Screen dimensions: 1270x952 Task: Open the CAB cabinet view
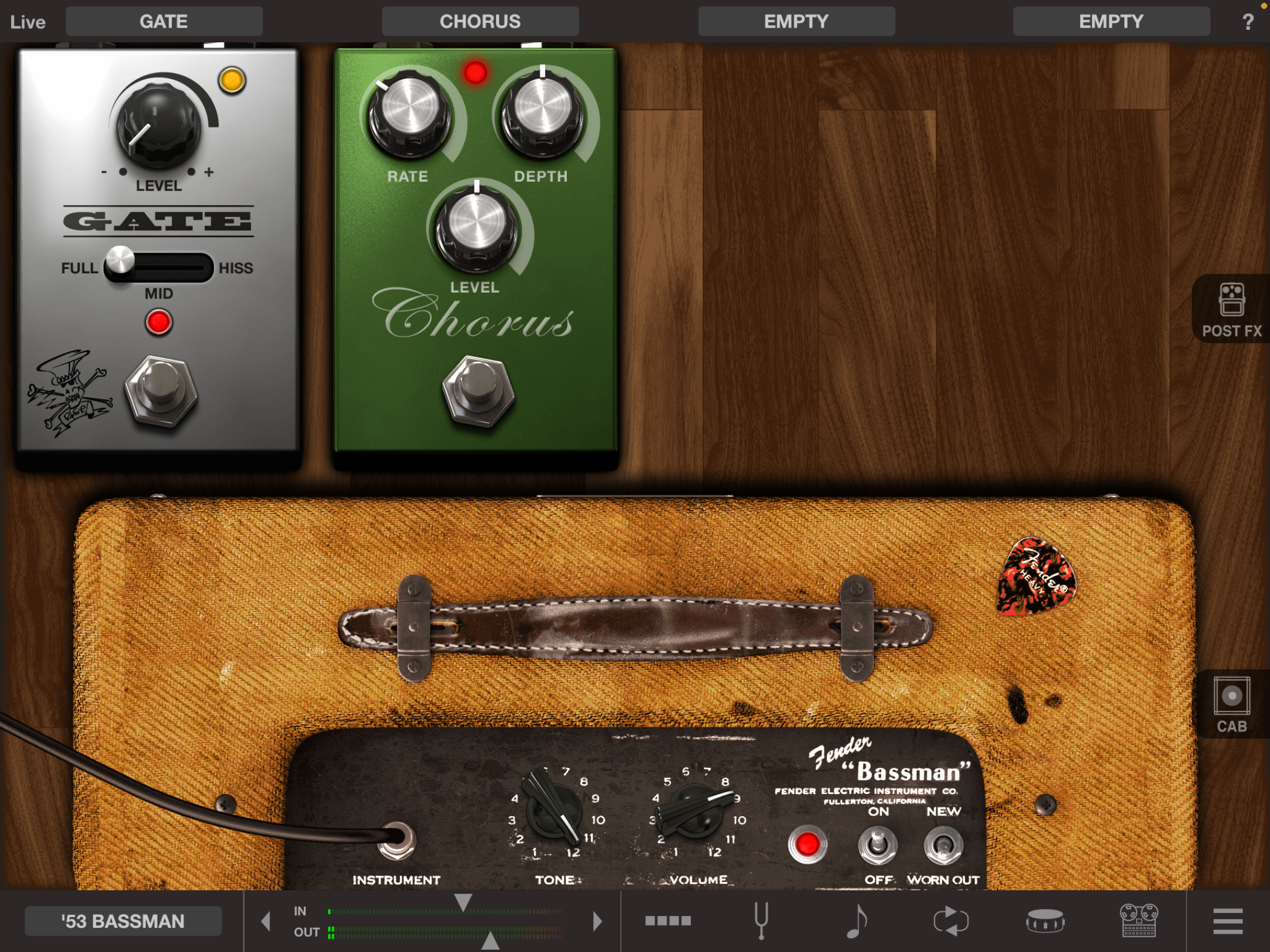pyautogui.click(x=1232, y=704)
